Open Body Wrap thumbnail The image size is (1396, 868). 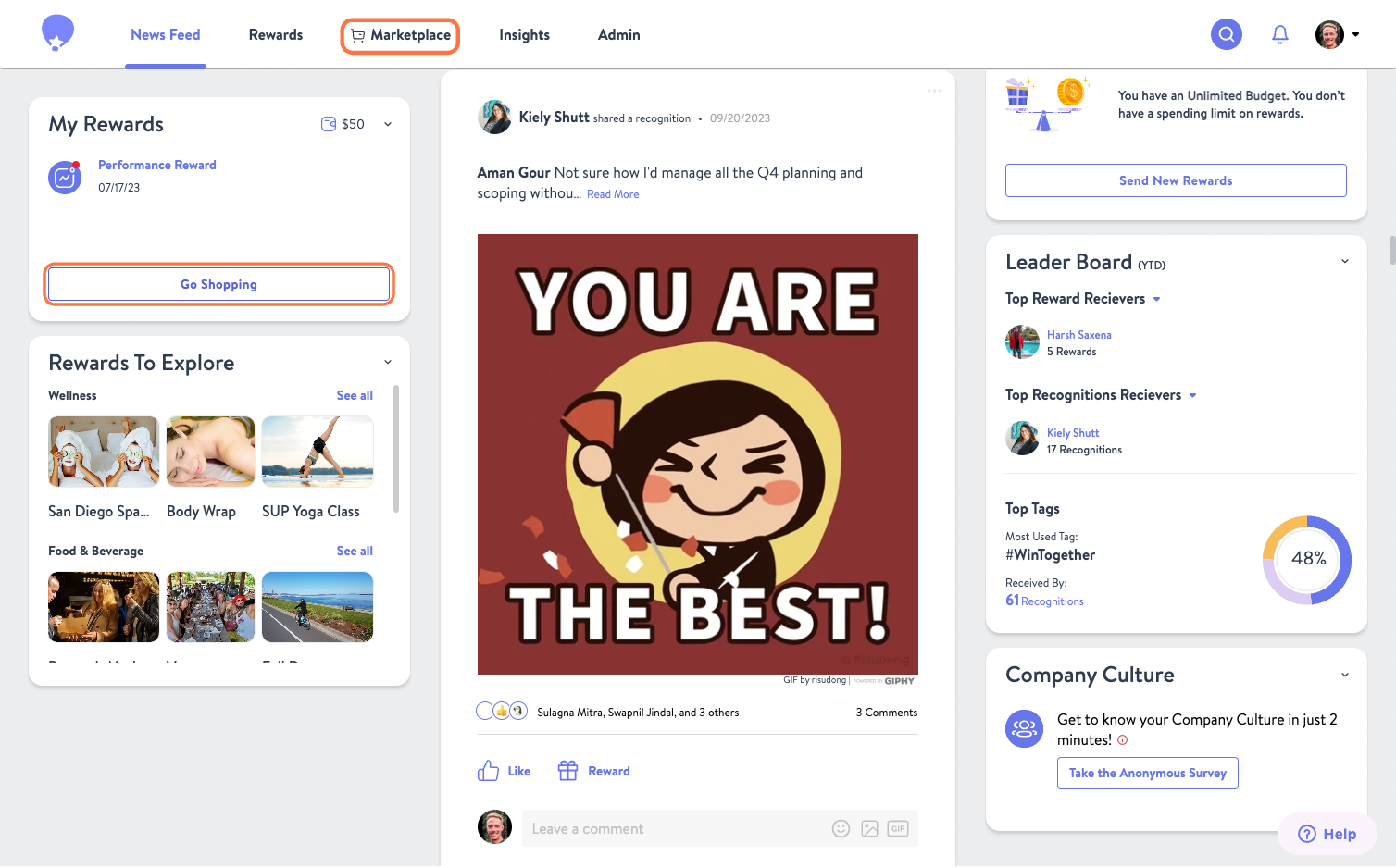[x=210, y=452]
